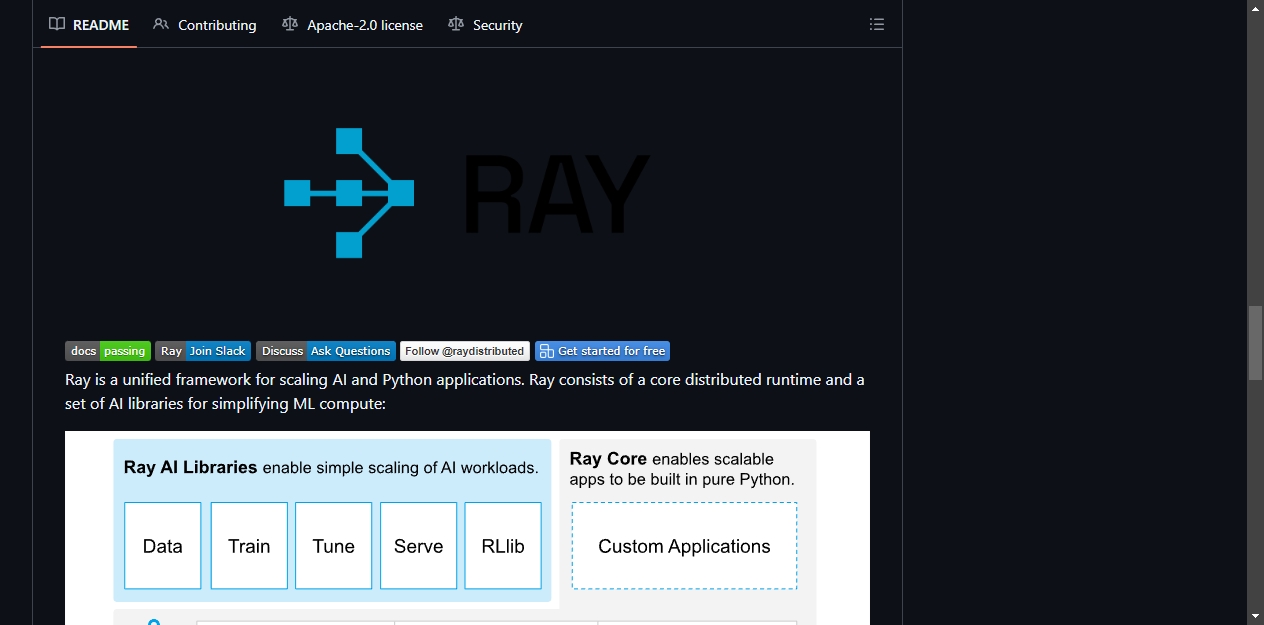Open the Apache-2.0 license tab
Screen dimensions: 1264x625
point(353,24)
